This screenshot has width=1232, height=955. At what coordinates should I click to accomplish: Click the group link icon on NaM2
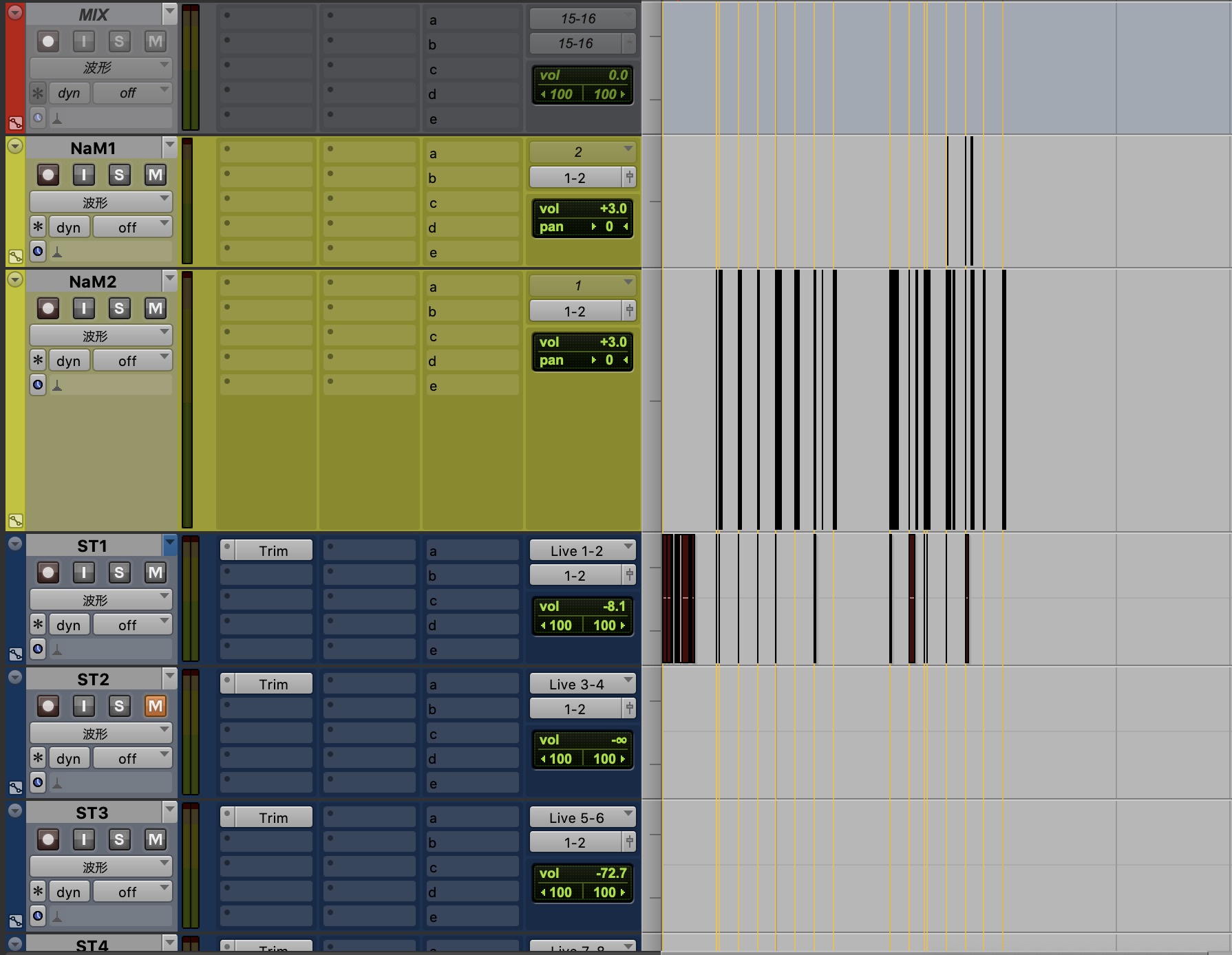pyautogui.click(x=17, y=519)
